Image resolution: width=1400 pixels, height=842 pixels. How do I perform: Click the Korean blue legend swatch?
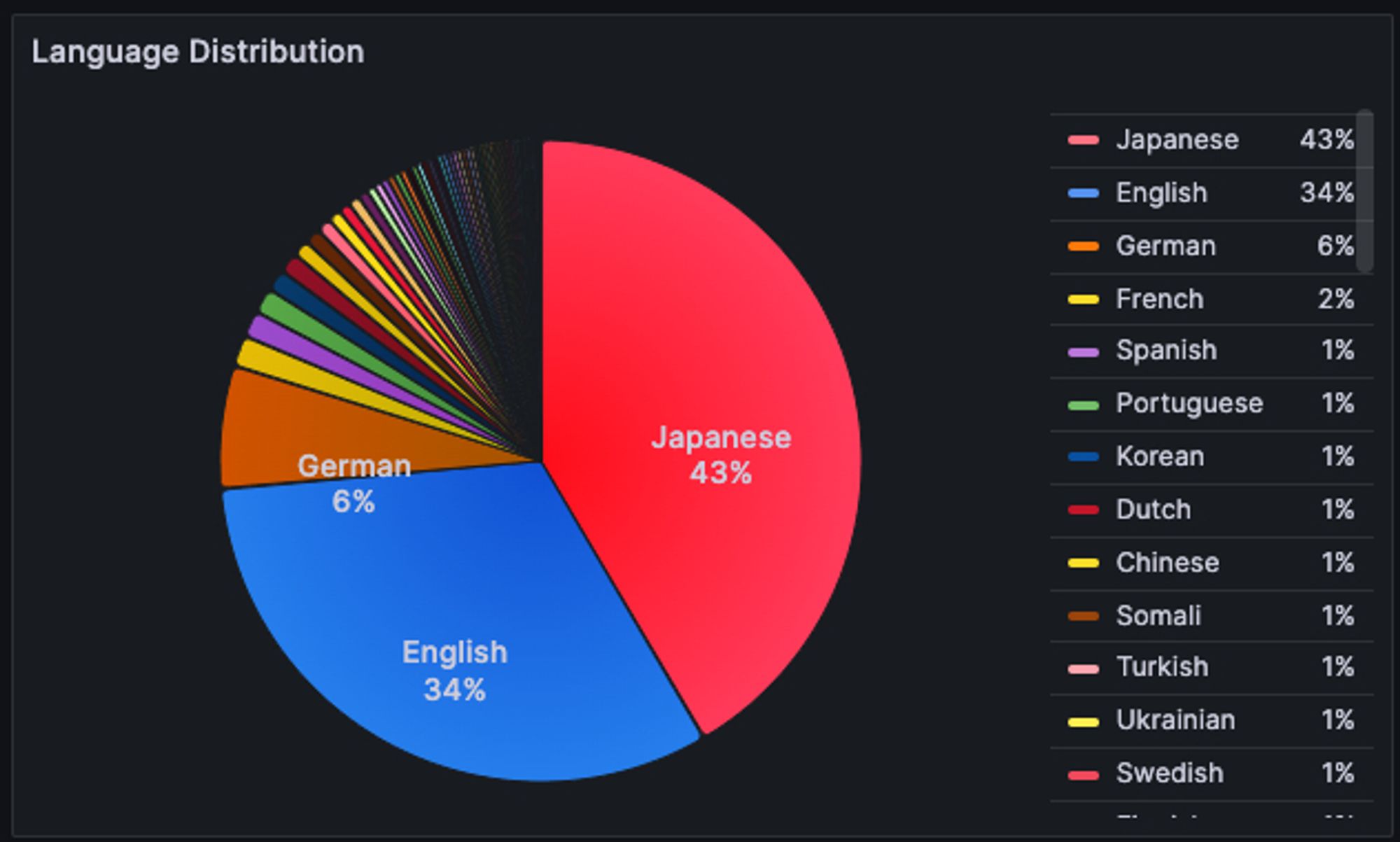coord(1083,458)
